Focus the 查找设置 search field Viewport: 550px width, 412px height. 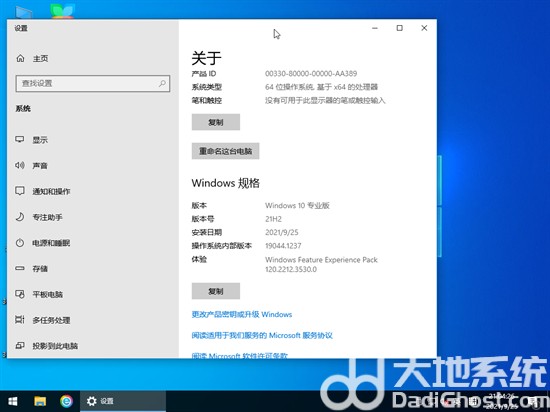point(93,83)
